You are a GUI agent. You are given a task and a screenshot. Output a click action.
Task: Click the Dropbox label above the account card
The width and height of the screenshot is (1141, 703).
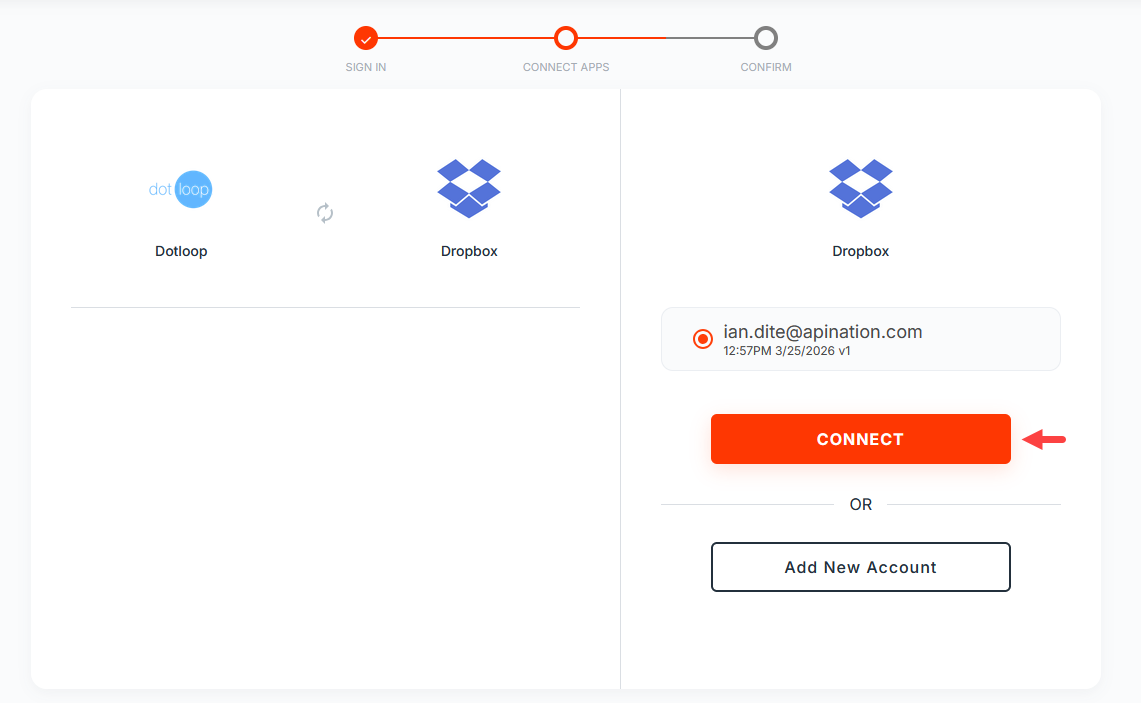click(x=861, y=251)
